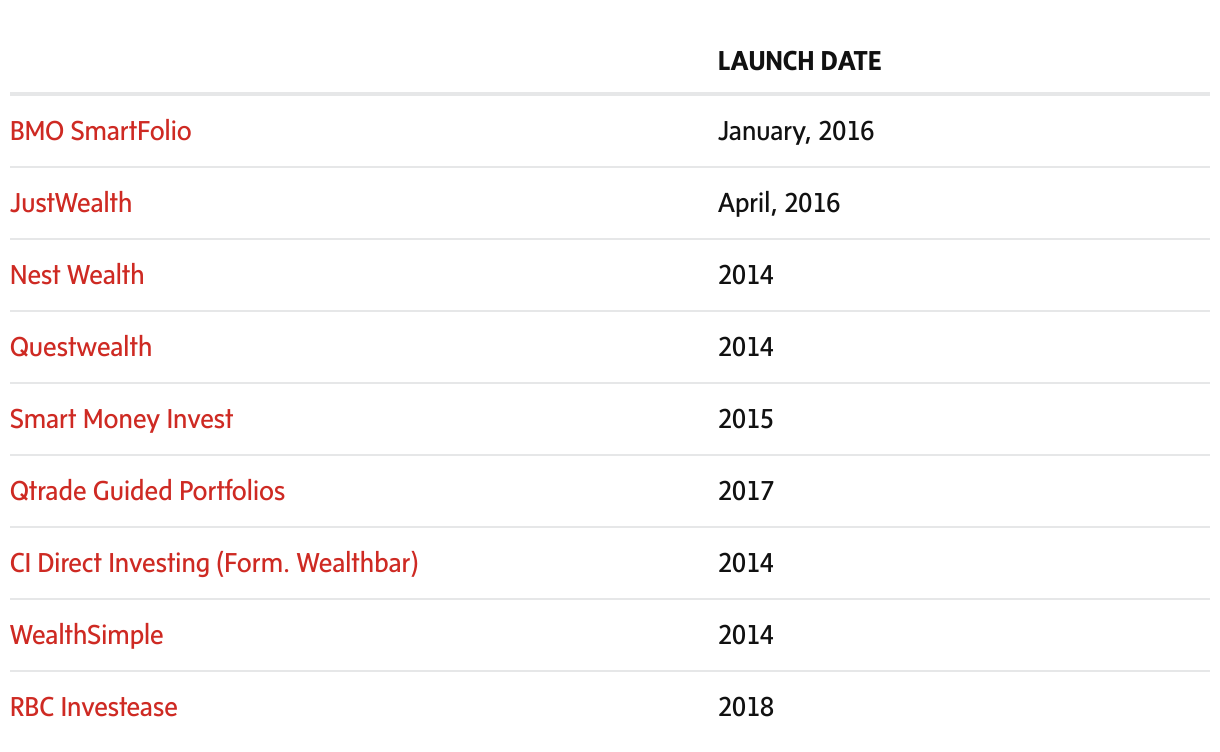1220x752 pixels.
Task: Click the April, 2016 launch date text
Action: pos(778,203)
